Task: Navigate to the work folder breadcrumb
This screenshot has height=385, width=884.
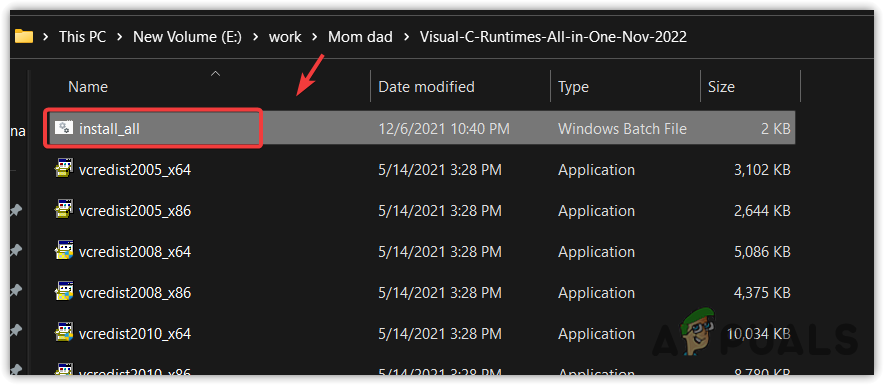Action: click(x=285, y=37)
